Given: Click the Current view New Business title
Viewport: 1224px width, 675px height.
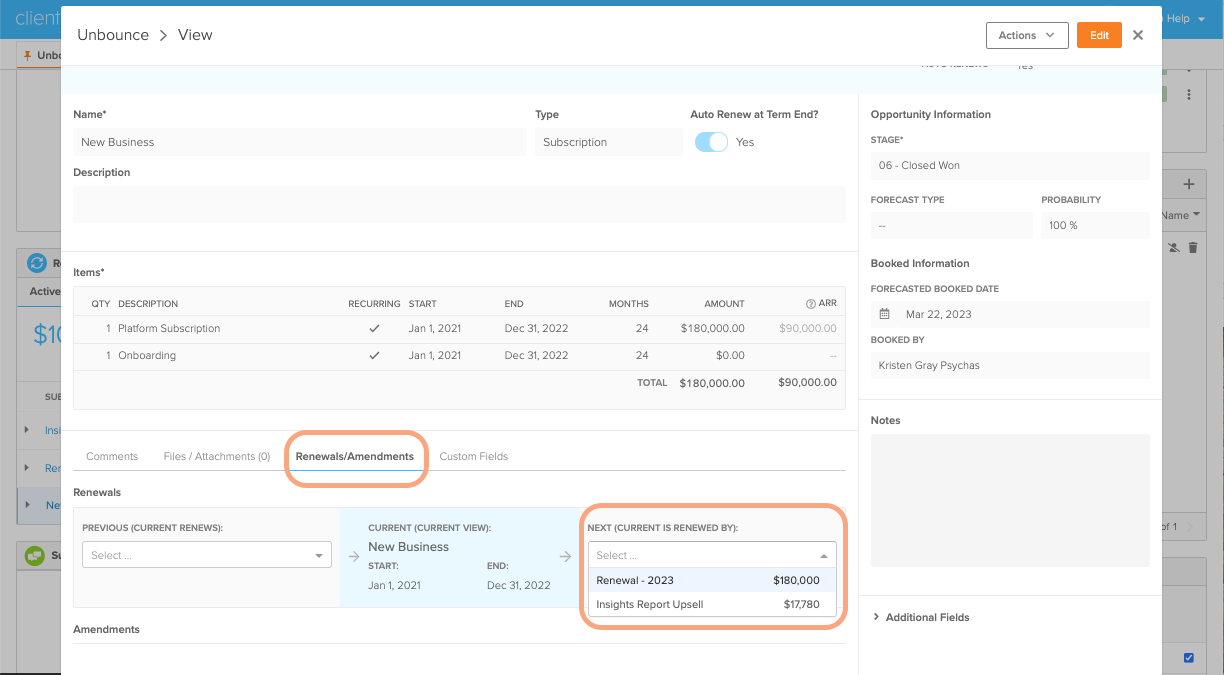Looking at the screenshot, I should click(x=408, y=547).
